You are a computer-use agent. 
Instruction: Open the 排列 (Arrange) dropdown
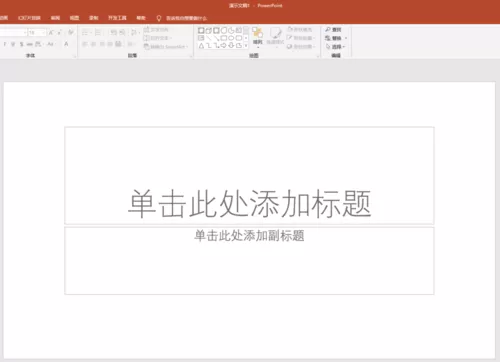pyautogui.click(x=257, y=37)
